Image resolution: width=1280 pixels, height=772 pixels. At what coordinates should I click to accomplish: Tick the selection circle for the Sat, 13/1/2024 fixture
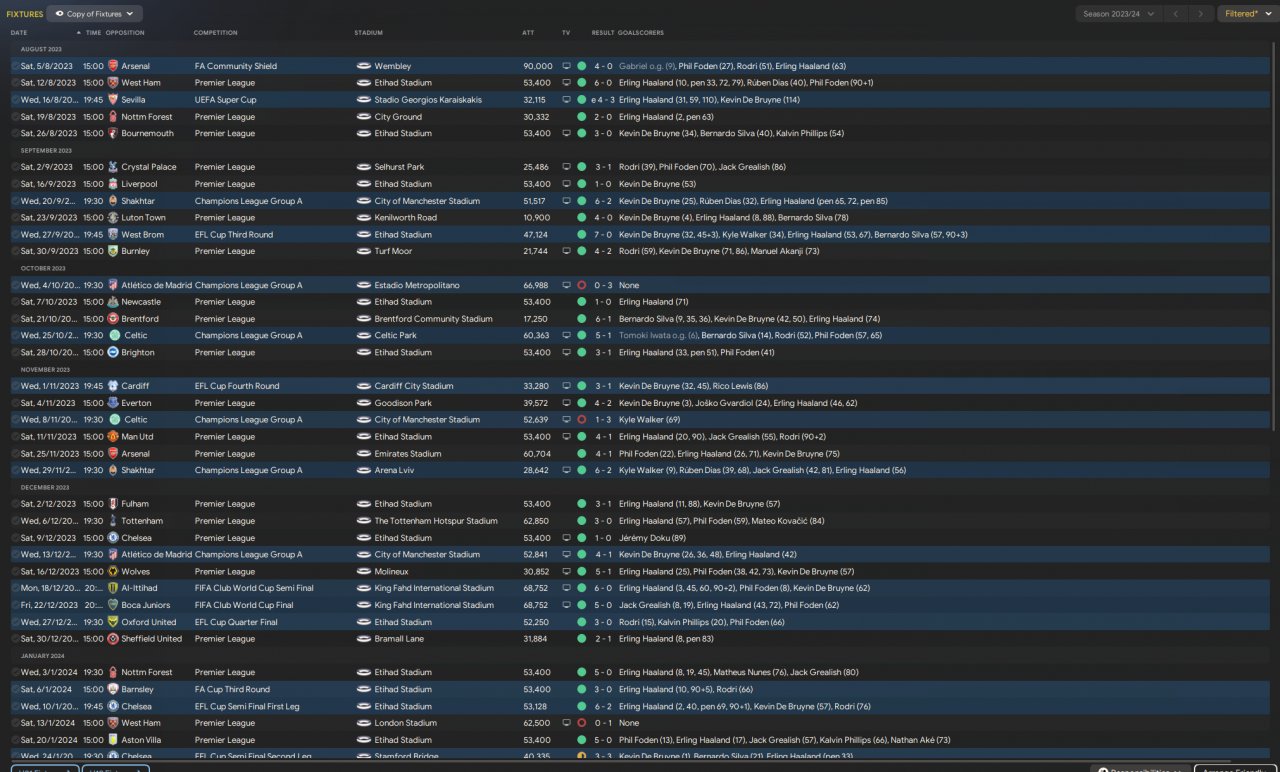pos(15,723)
